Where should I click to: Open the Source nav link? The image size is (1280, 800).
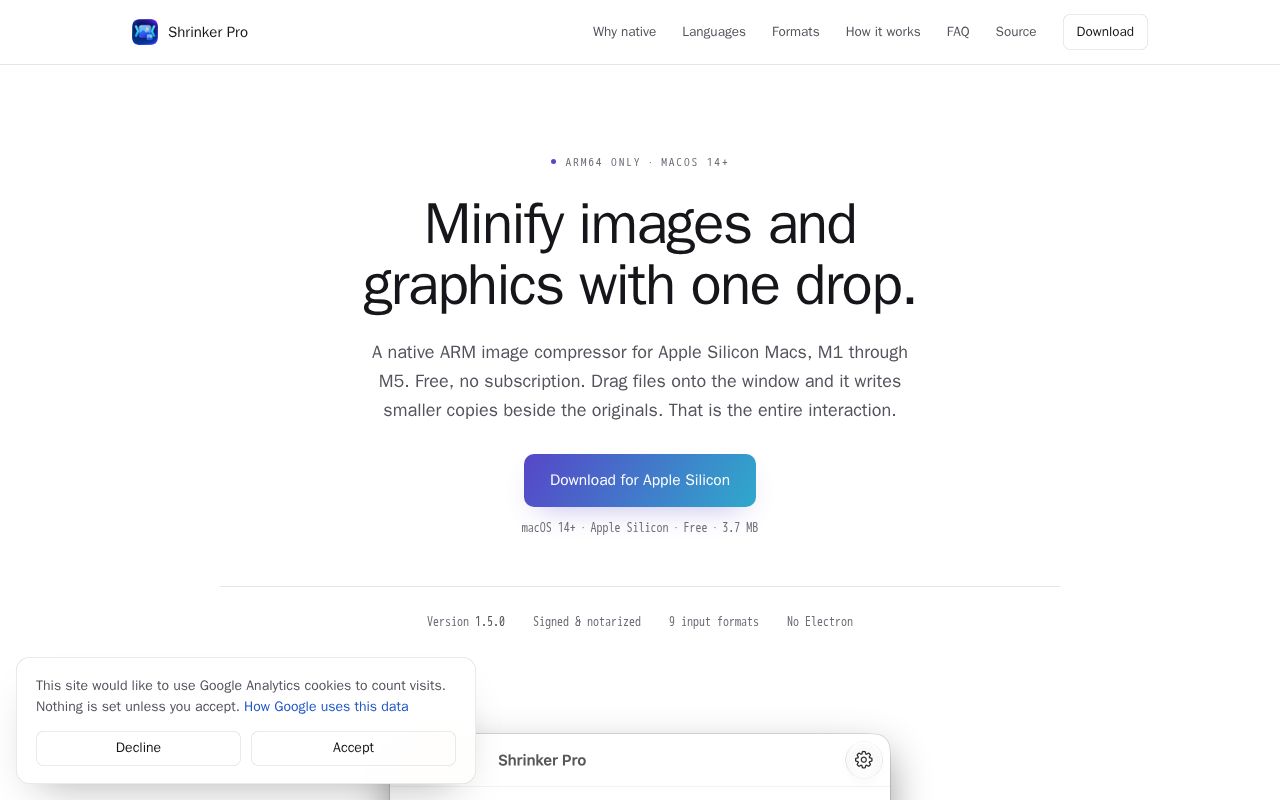click(x=1016, y=32)
